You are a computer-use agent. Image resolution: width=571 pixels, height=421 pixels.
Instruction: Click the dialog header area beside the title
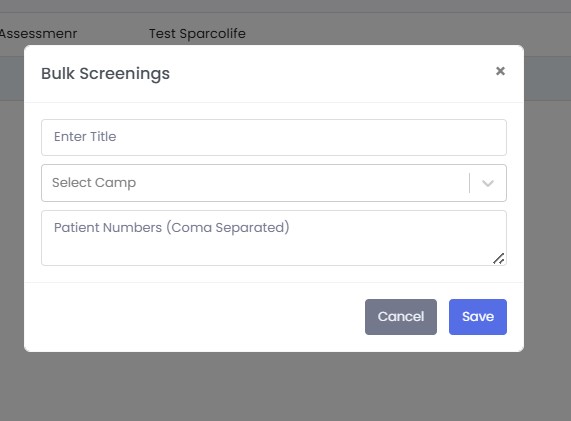click(328, 74)
